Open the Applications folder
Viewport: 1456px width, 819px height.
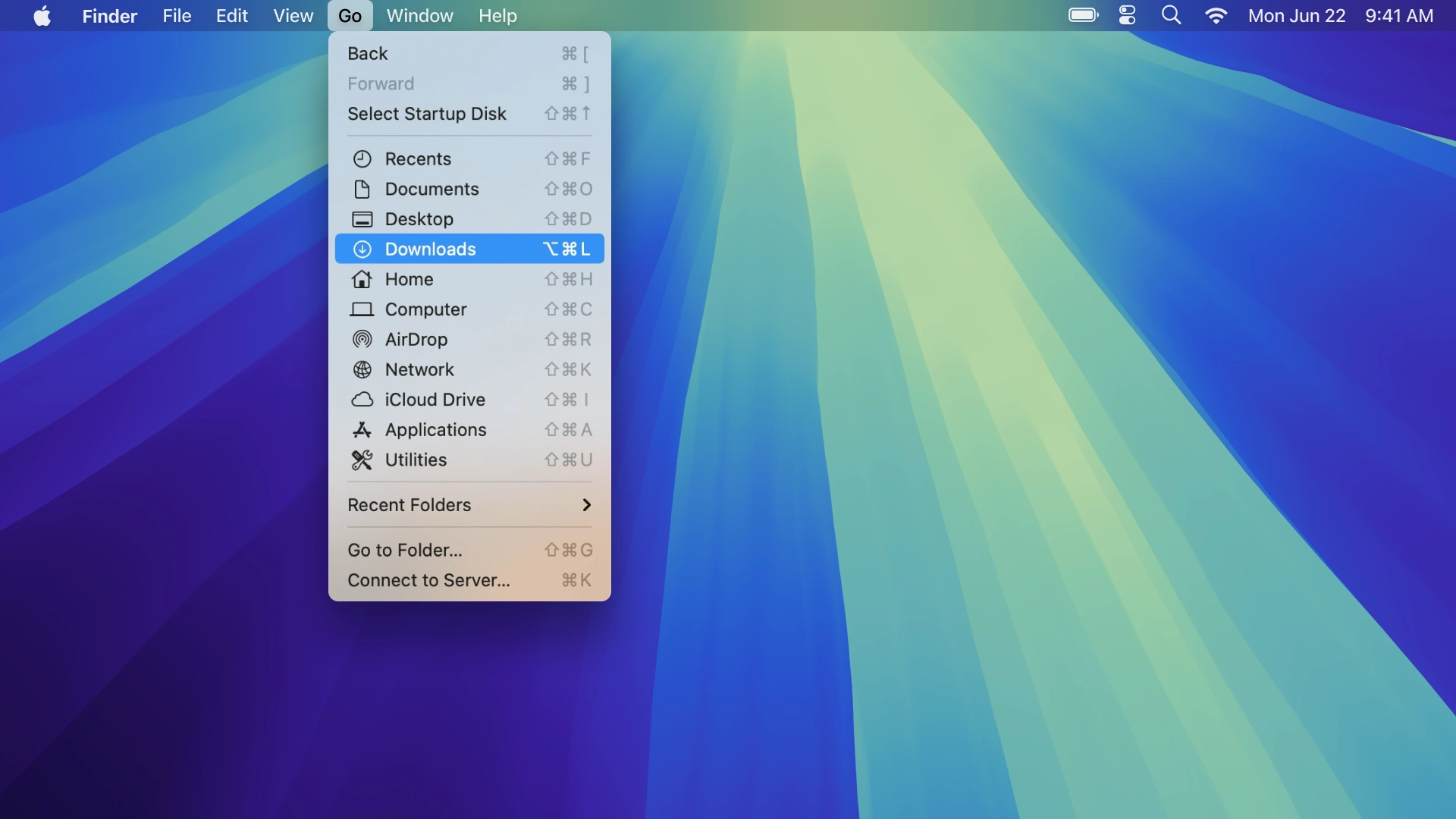[436, 430]
